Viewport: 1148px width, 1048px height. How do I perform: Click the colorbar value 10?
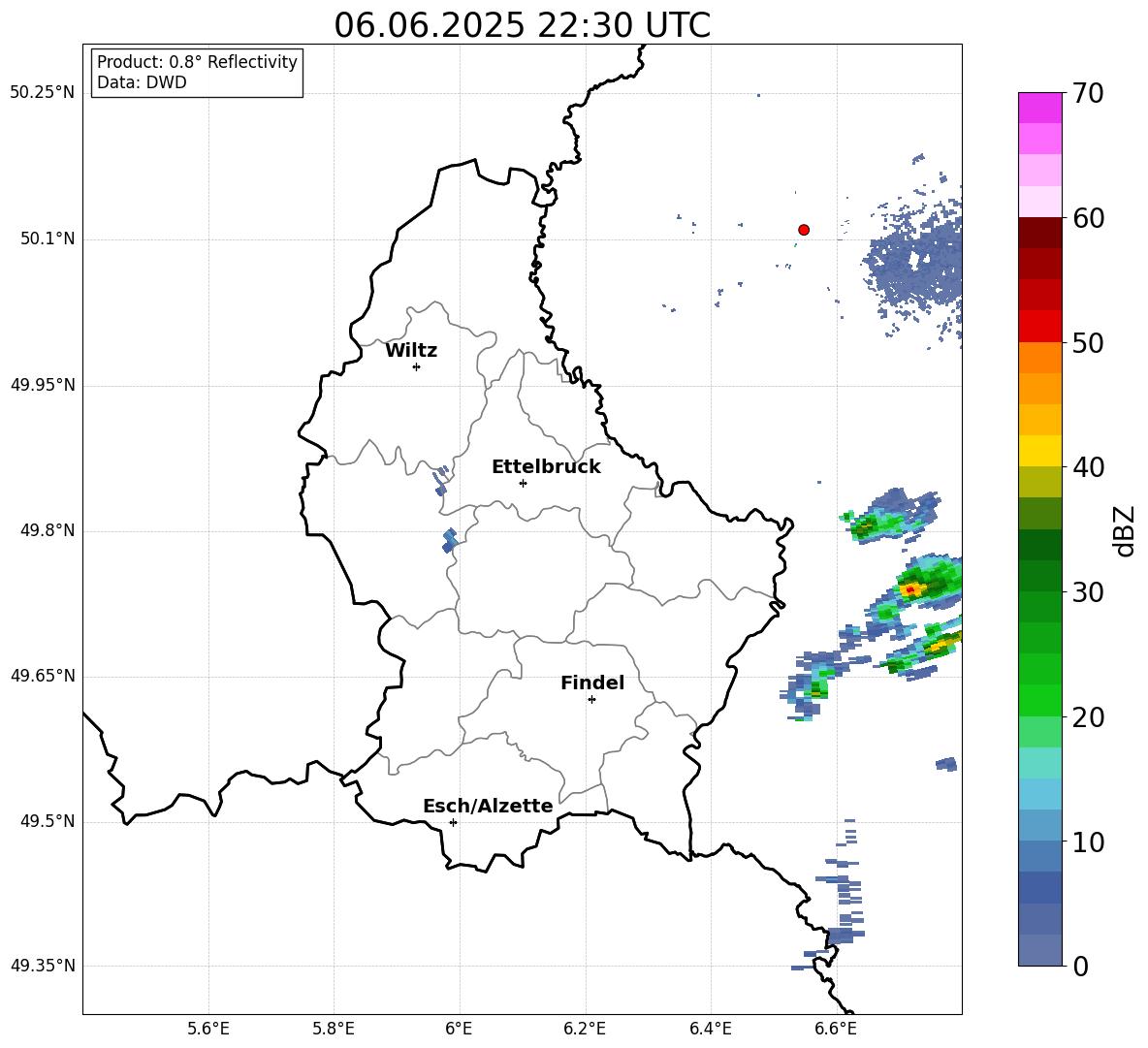[1088, 842]
